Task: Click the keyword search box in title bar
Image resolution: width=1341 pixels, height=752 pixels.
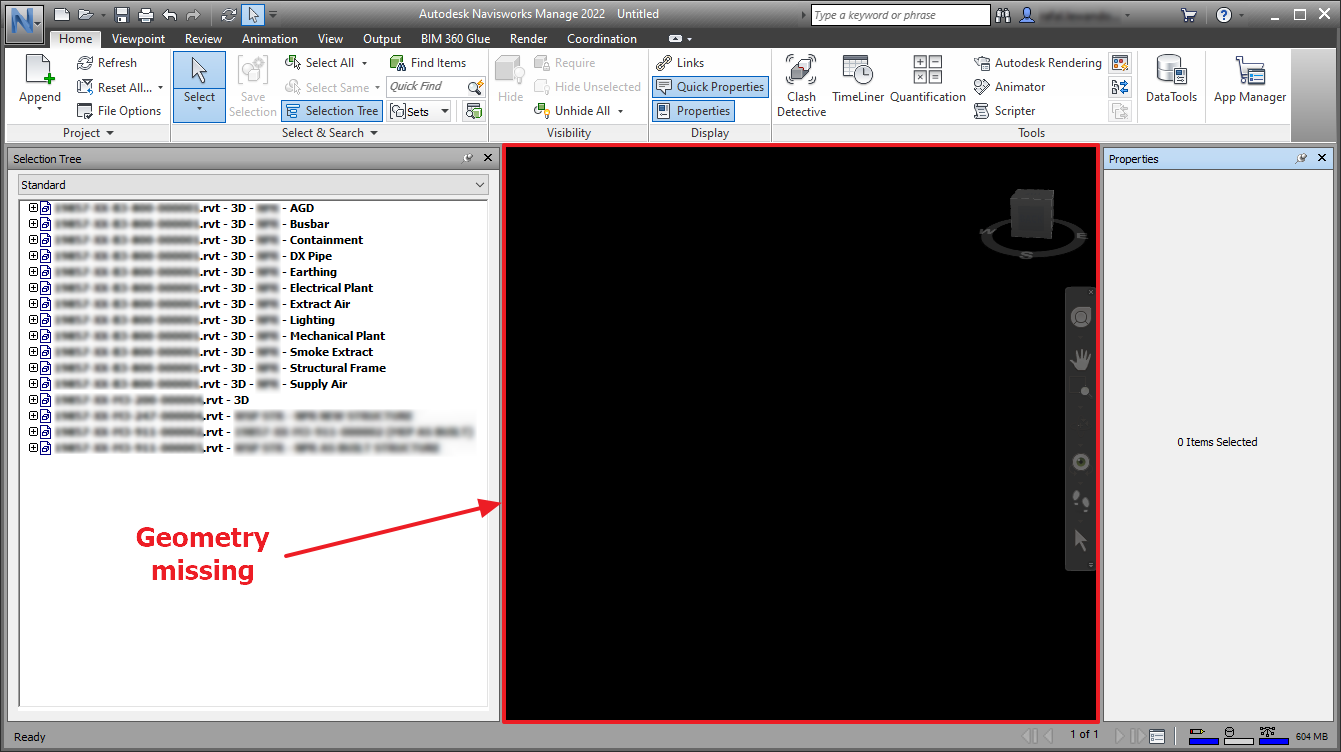Action: tap(900, 15)
